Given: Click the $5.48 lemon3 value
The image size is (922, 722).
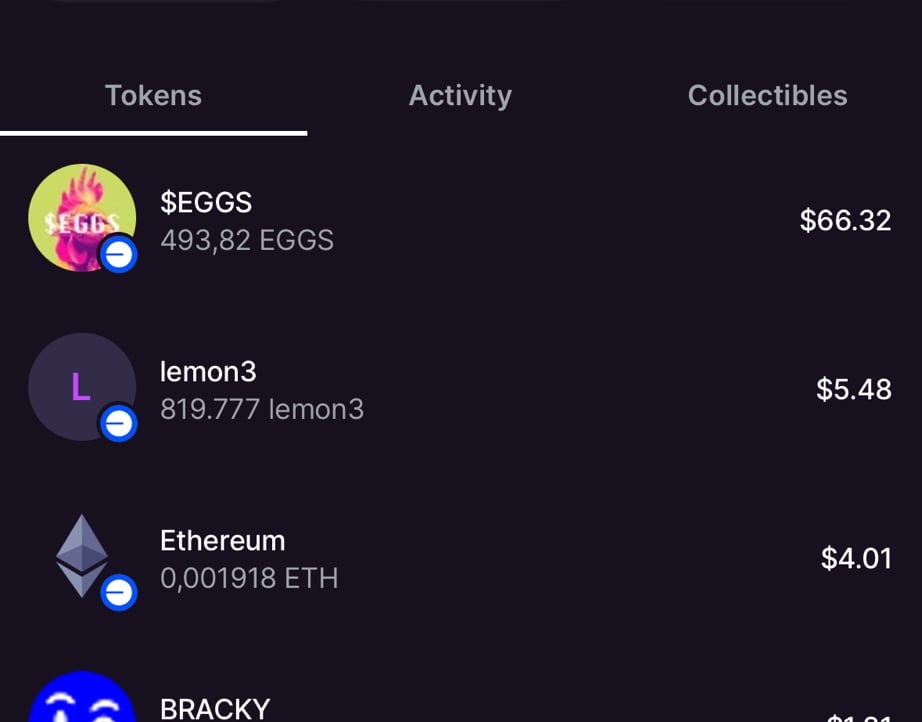Looking at the screenshot, I should click(x=853, y=389).
